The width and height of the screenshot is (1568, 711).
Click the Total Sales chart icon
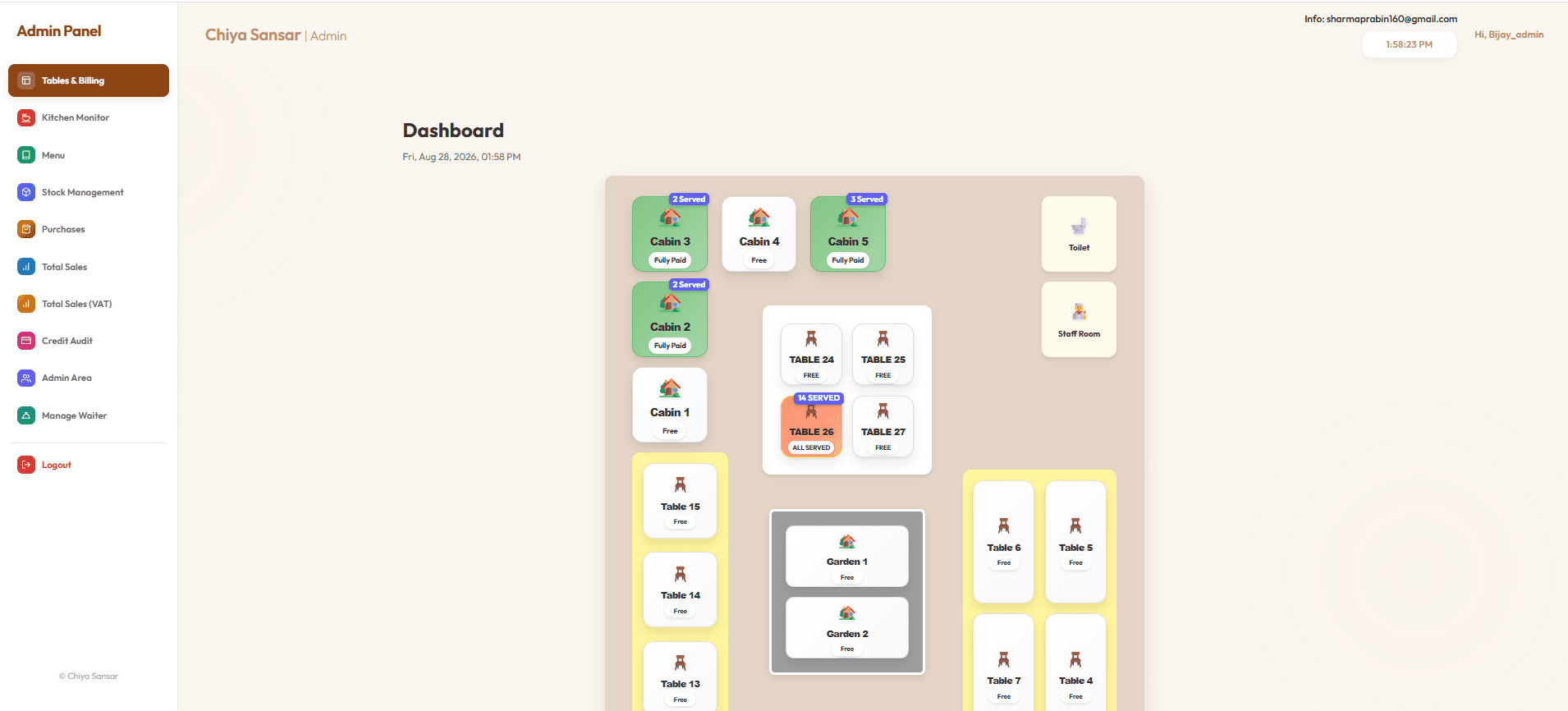26,267
